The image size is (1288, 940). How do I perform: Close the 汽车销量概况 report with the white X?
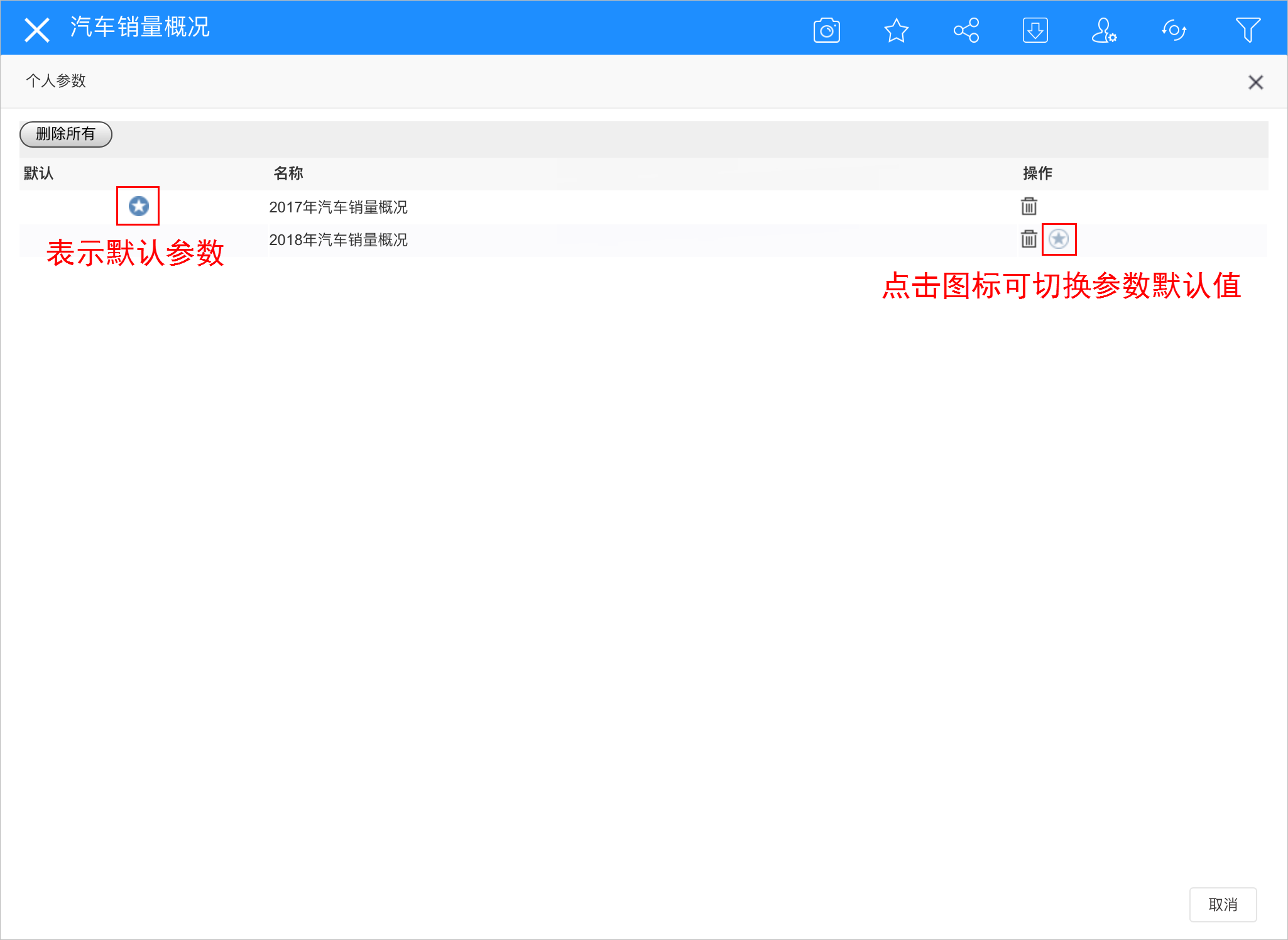pyautogui.click(x=36, y=30)
